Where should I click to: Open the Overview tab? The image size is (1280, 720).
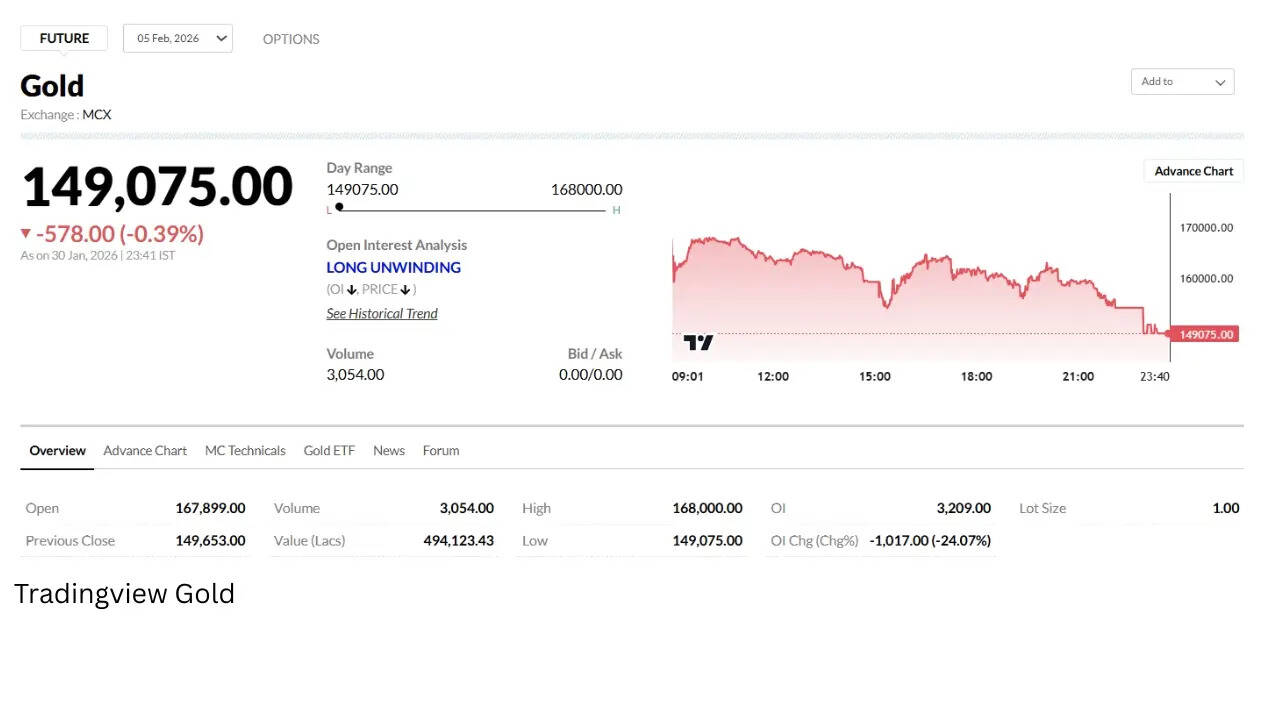click(x=57, y=451)
